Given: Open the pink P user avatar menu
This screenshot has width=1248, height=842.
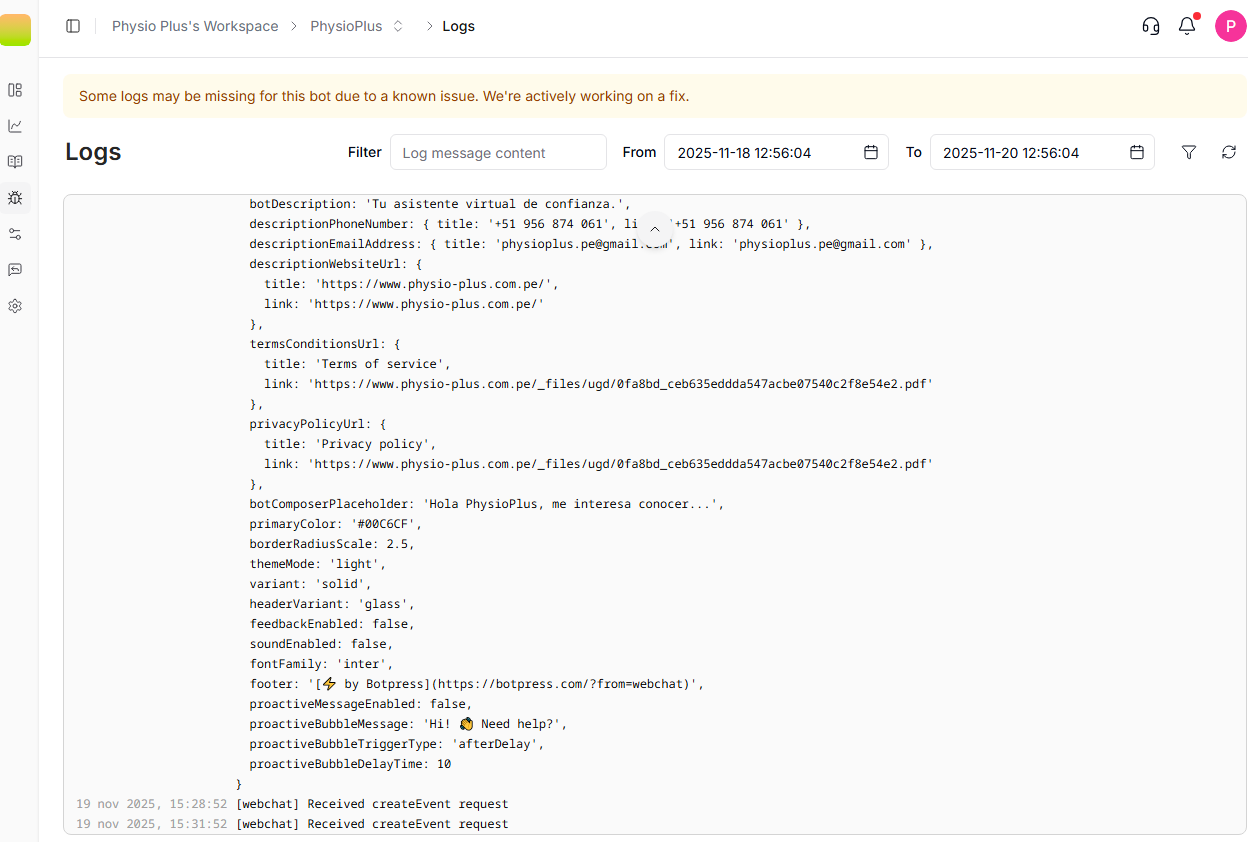Looking at the screenshot, I should point(1230,26).
